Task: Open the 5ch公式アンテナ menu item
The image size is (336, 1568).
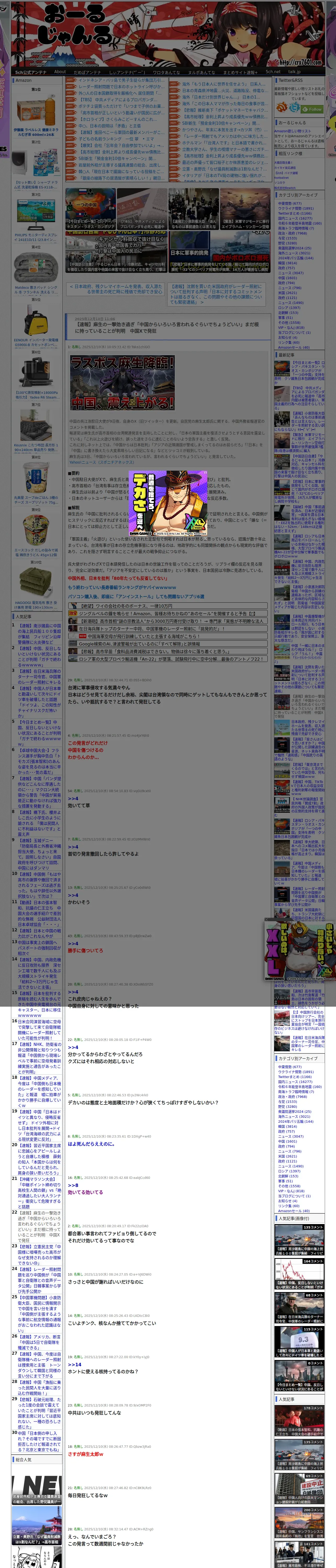Action: pyautogui.click(x=31, y=72)
